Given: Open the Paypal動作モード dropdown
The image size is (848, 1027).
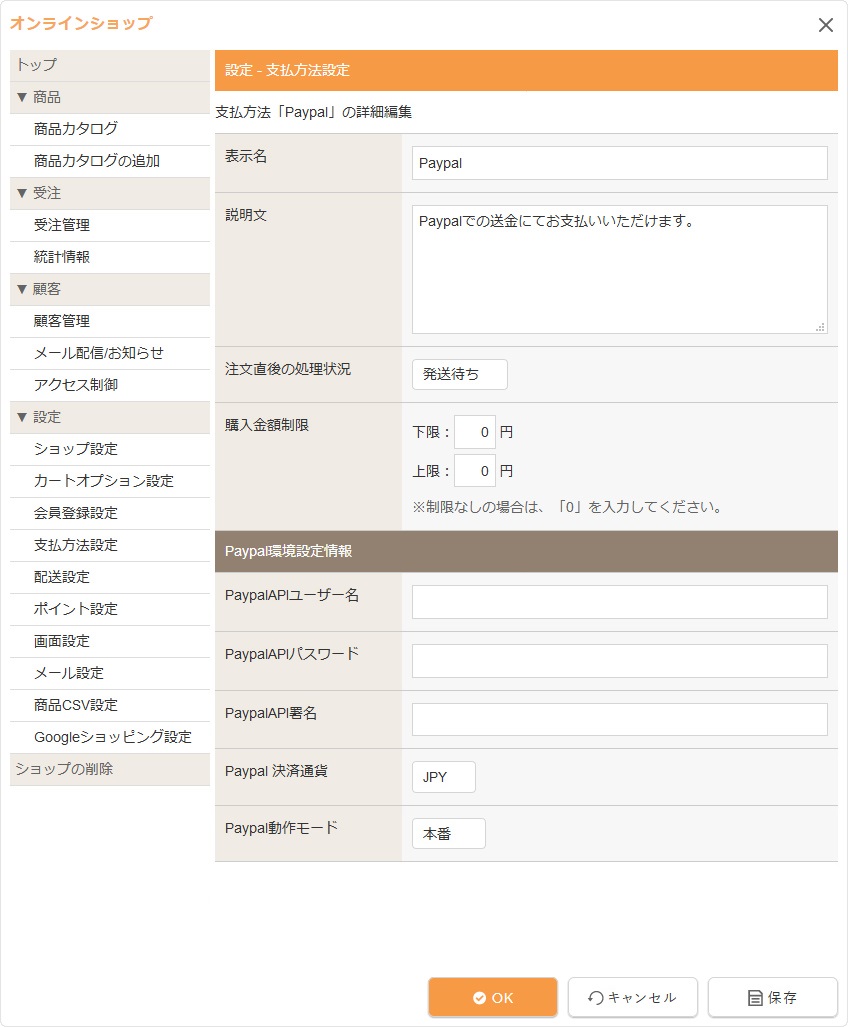Looking at the screenshot, I should pos(448,834).
